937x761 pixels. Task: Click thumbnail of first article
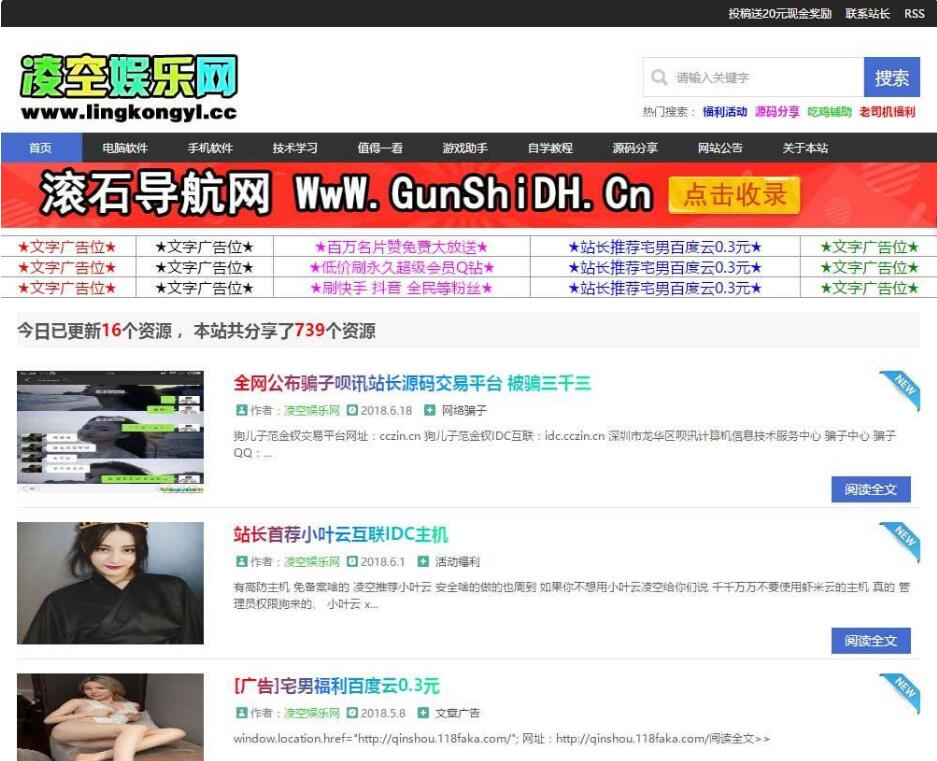click(x=110, y=431)
